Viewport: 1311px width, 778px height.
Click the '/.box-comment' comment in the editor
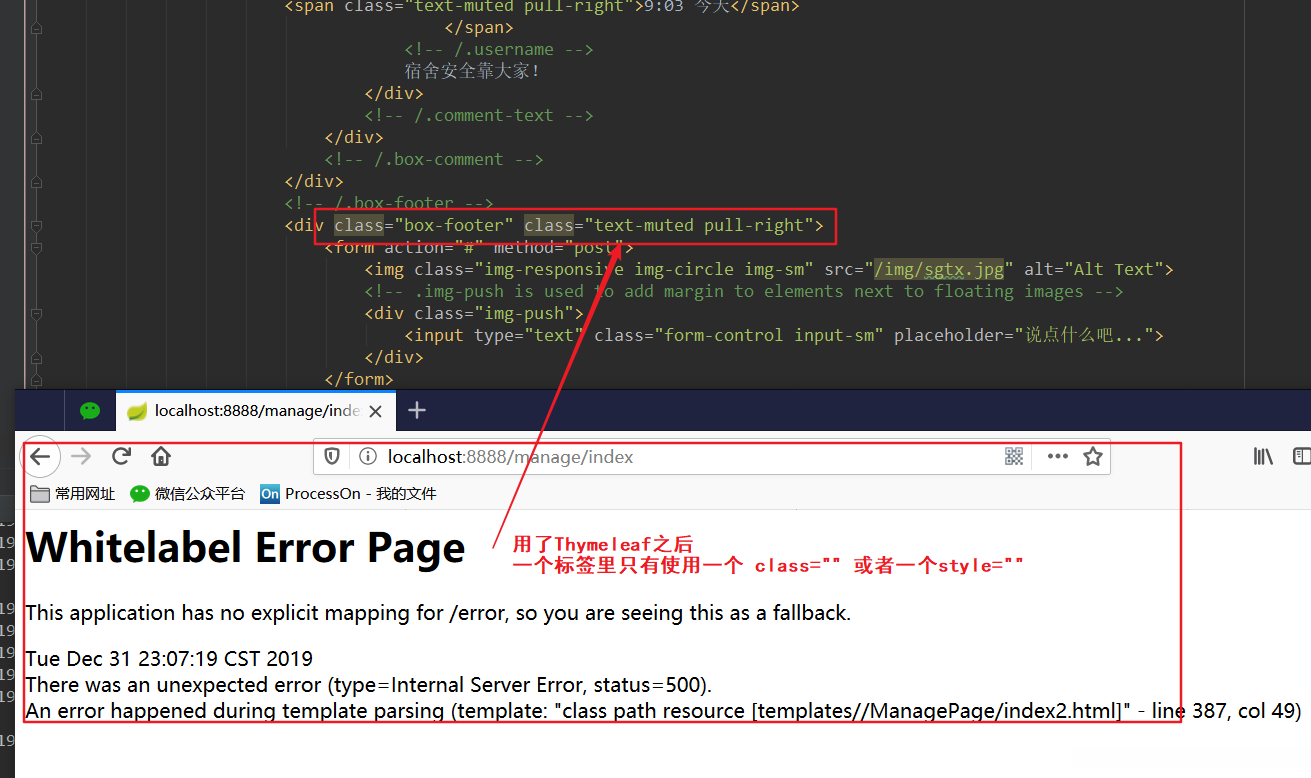pyautogui.click(x=434, y=160)
